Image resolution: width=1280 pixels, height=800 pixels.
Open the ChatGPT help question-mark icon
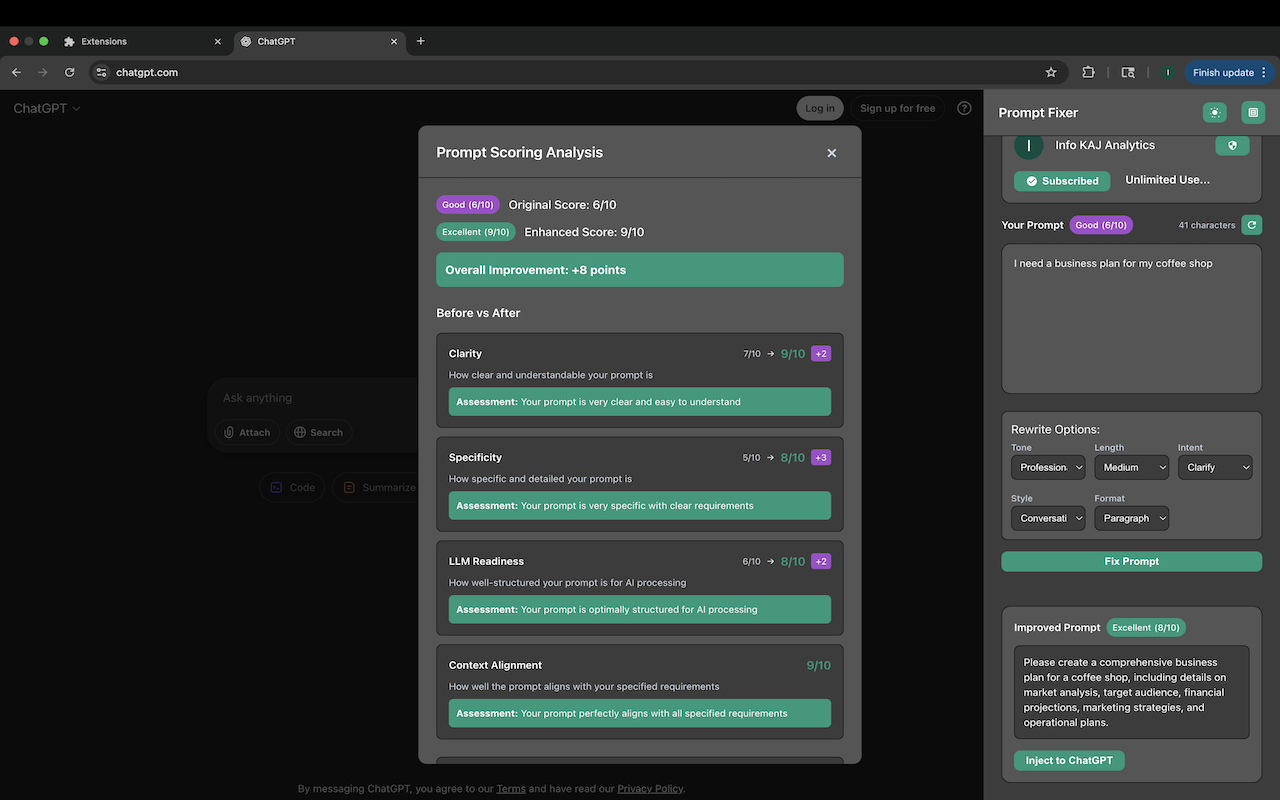[964, 108]
